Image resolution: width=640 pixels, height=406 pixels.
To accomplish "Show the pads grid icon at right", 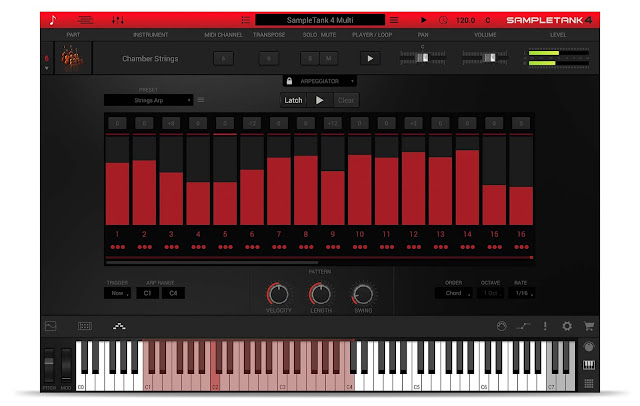I will [589, 383].
